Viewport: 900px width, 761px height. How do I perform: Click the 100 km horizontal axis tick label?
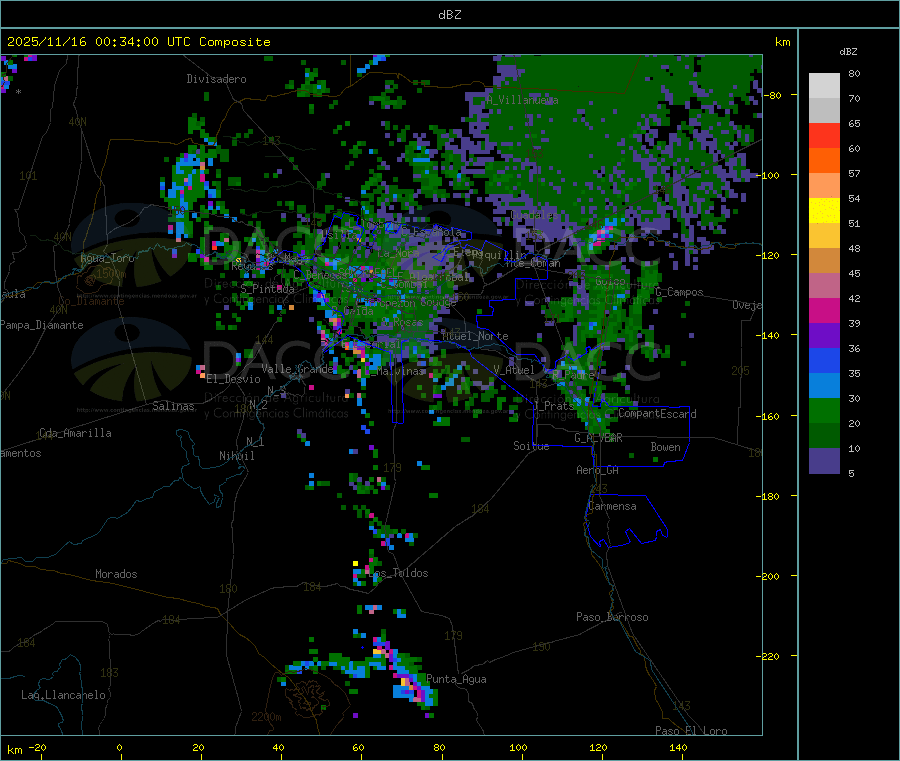pyautogui.click(x=518, y=747)
